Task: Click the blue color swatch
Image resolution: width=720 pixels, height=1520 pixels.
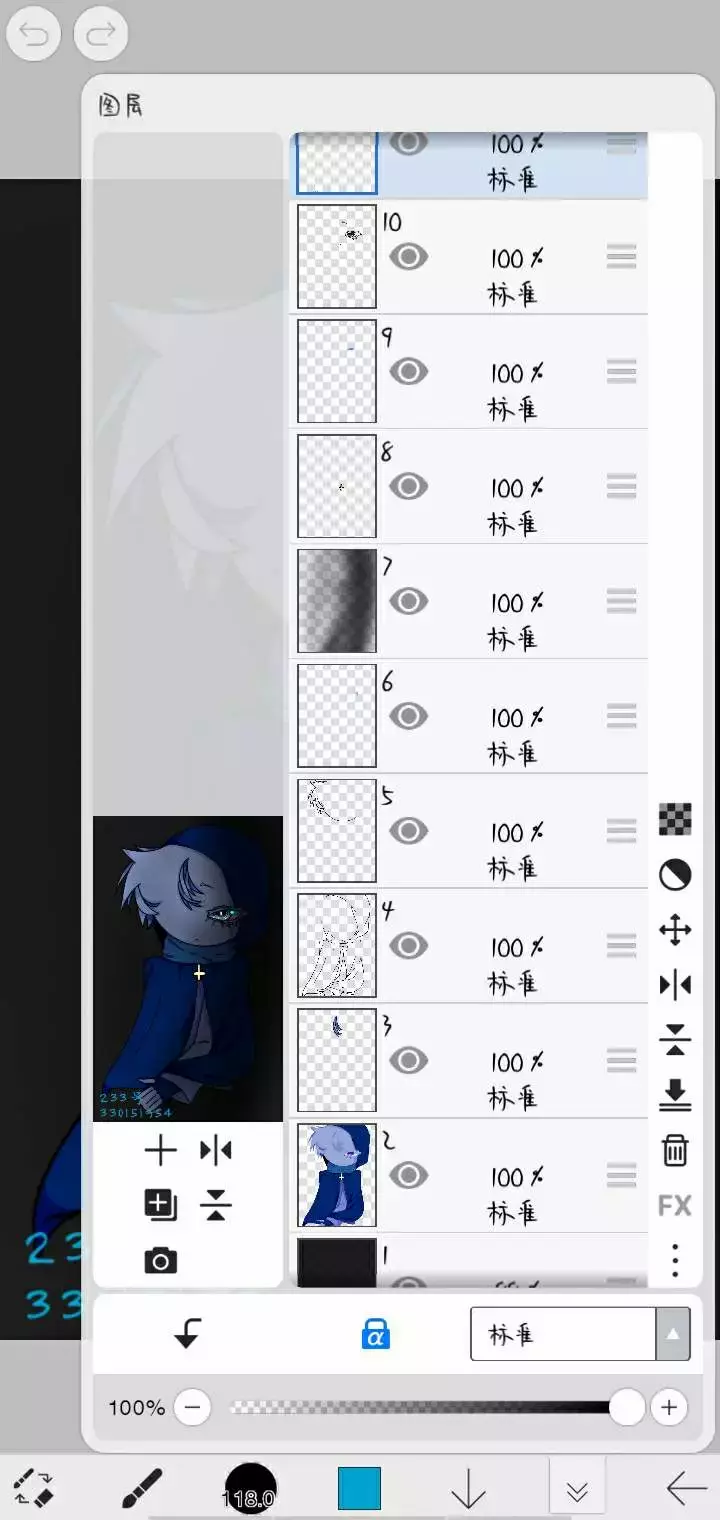Action: (359, 1488)
